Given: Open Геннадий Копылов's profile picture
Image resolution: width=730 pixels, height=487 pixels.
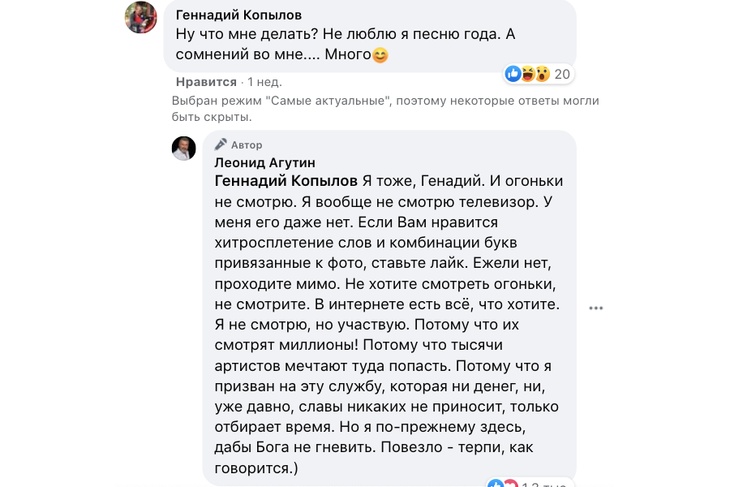Looking at the screenshot, I should (x=140, y=17).
